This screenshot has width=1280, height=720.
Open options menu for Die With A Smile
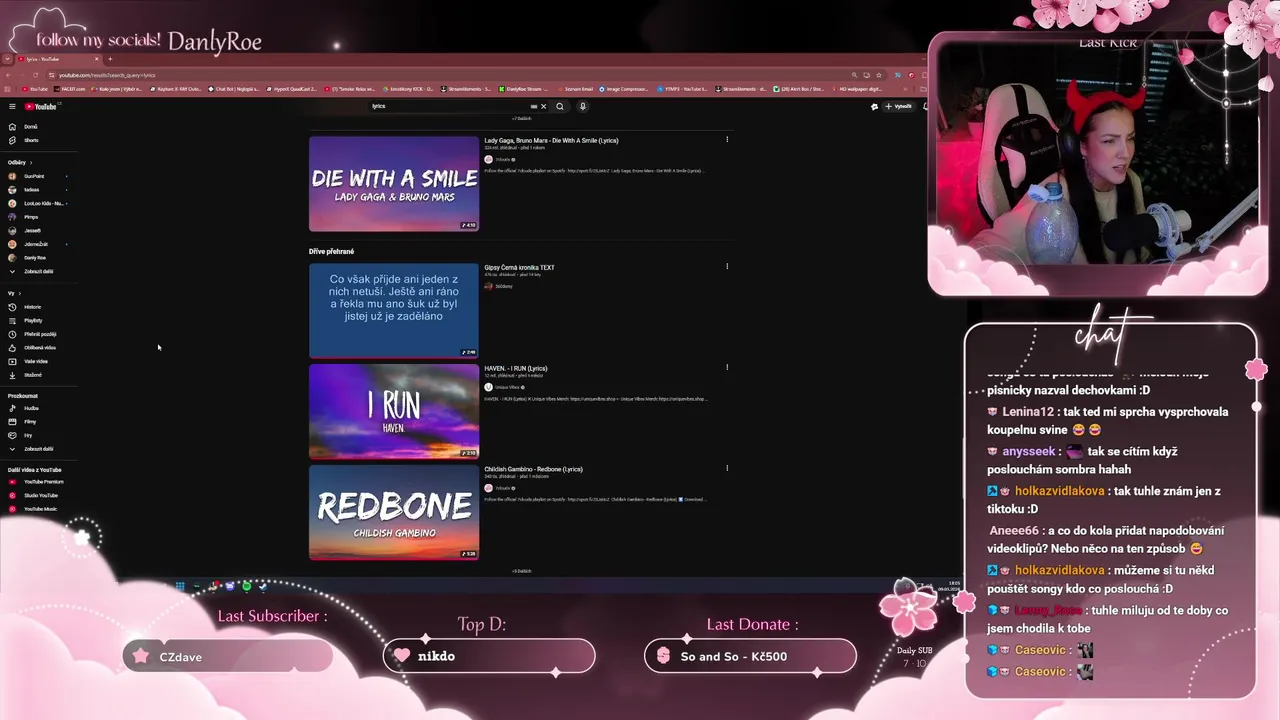pos(727,139)
